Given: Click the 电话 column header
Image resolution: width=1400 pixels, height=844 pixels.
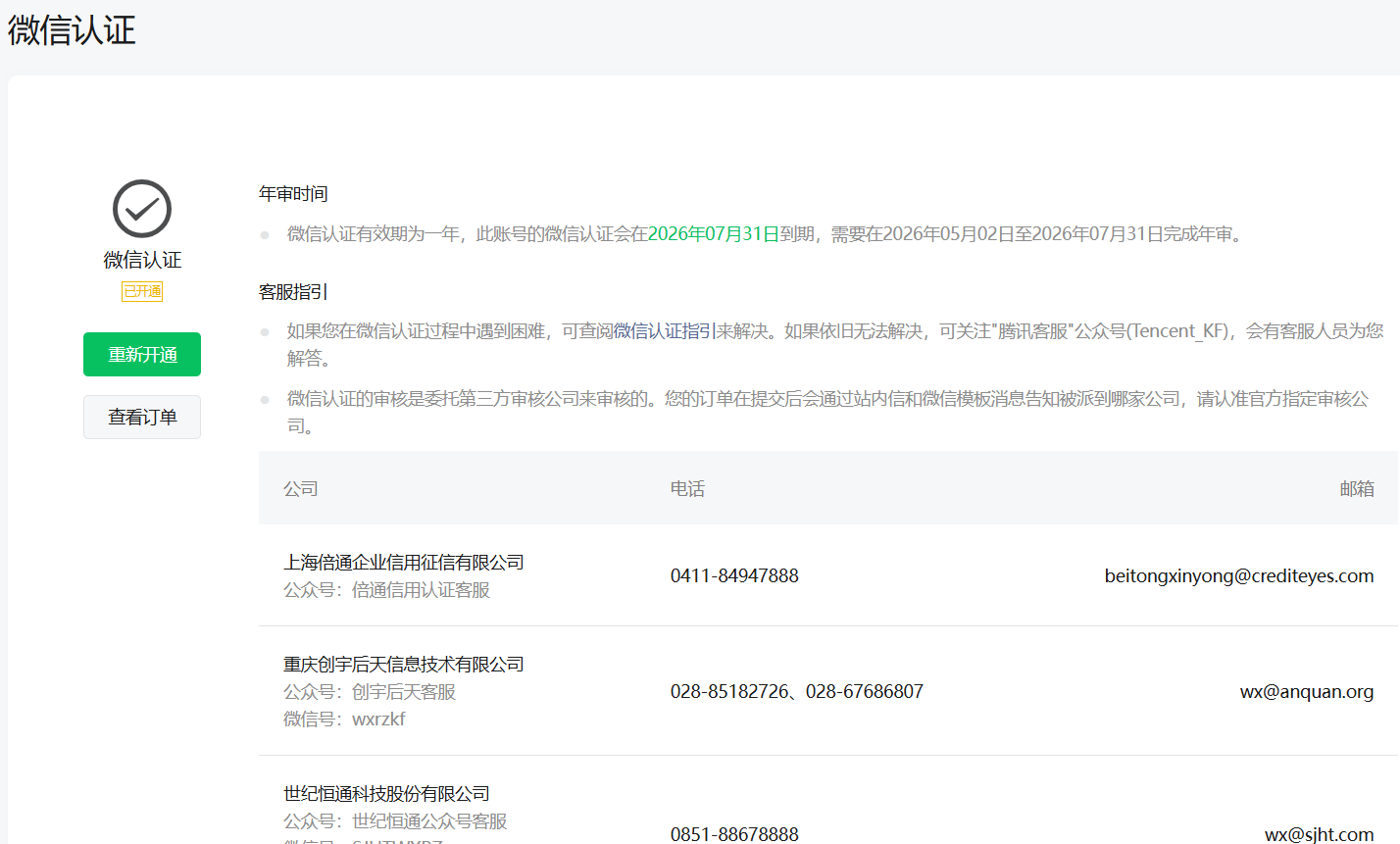Looking at the screenshot, I should 687,488.
